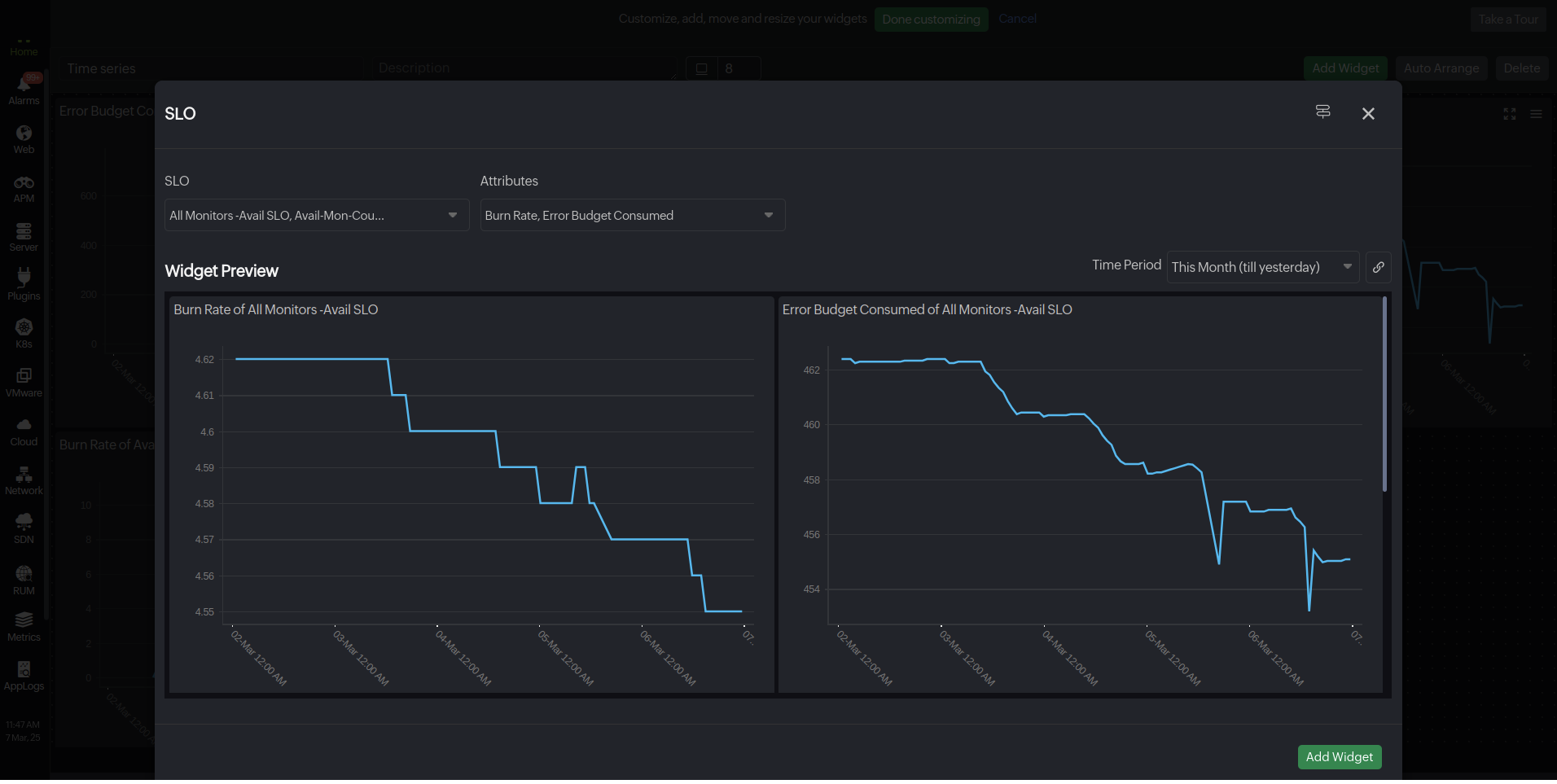
Task: Select the Plugins sidebar icon
Action: [24, 284]
